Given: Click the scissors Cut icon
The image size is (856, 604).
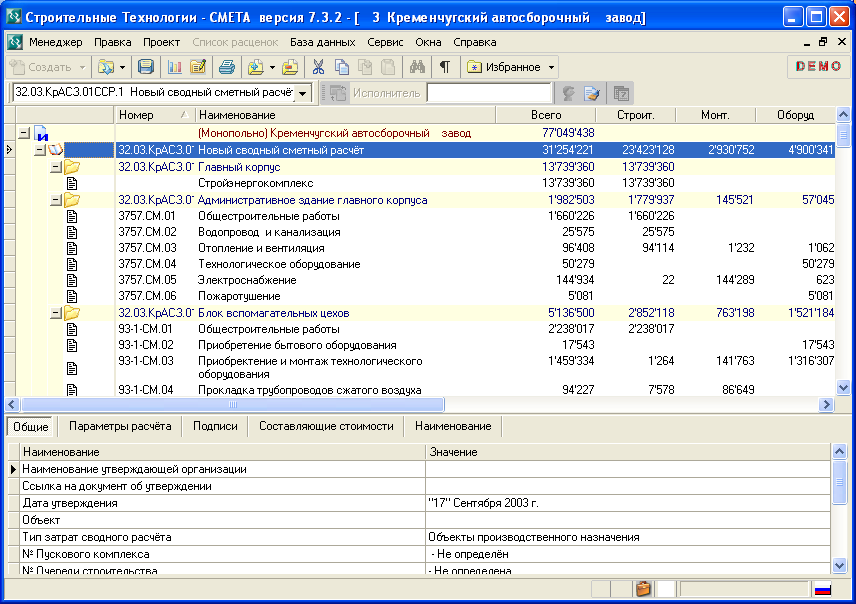Looking at the screenshot, I should tap(319, 67).
